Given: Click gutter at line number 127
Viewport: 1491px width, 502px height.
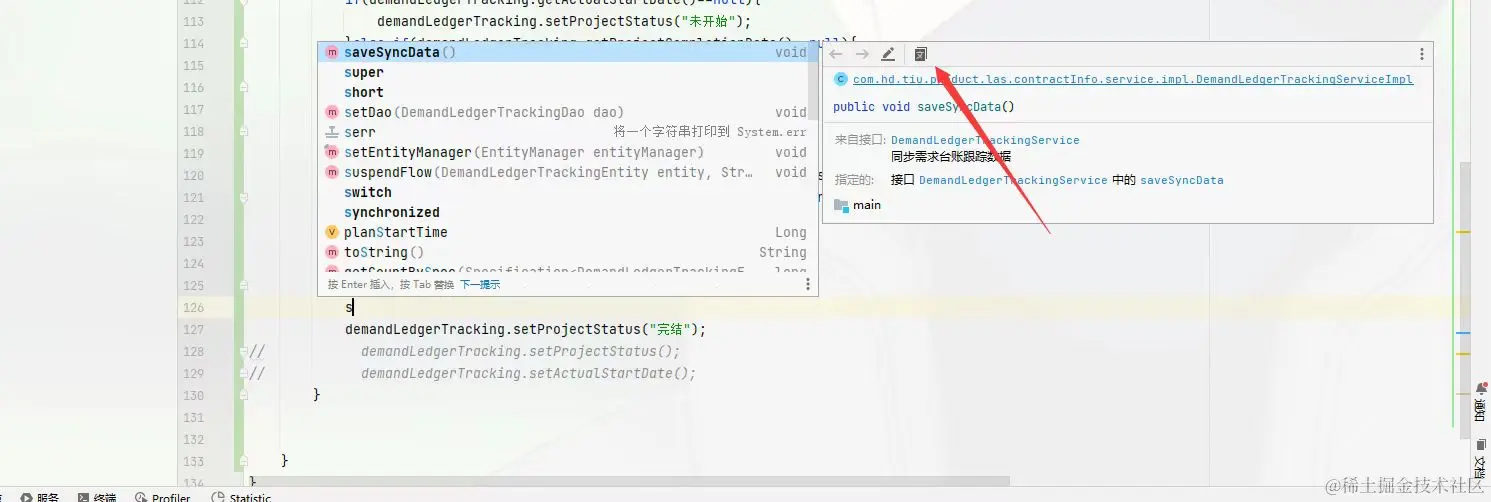Looking at the screenshot, I should tap(193, 329).
